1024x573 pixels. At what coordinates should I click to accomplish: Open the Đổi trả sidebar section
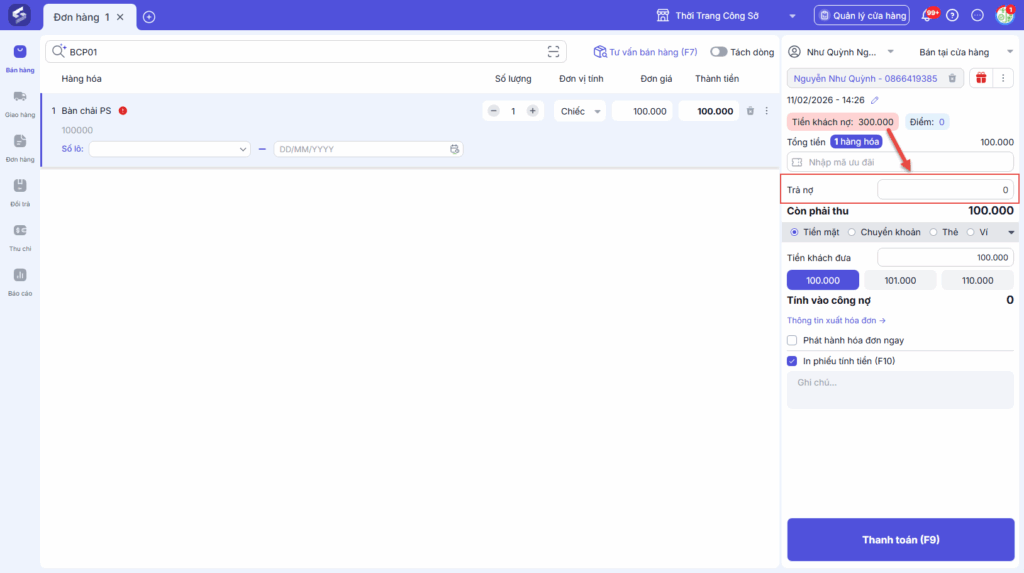click(x=20, y=192)
